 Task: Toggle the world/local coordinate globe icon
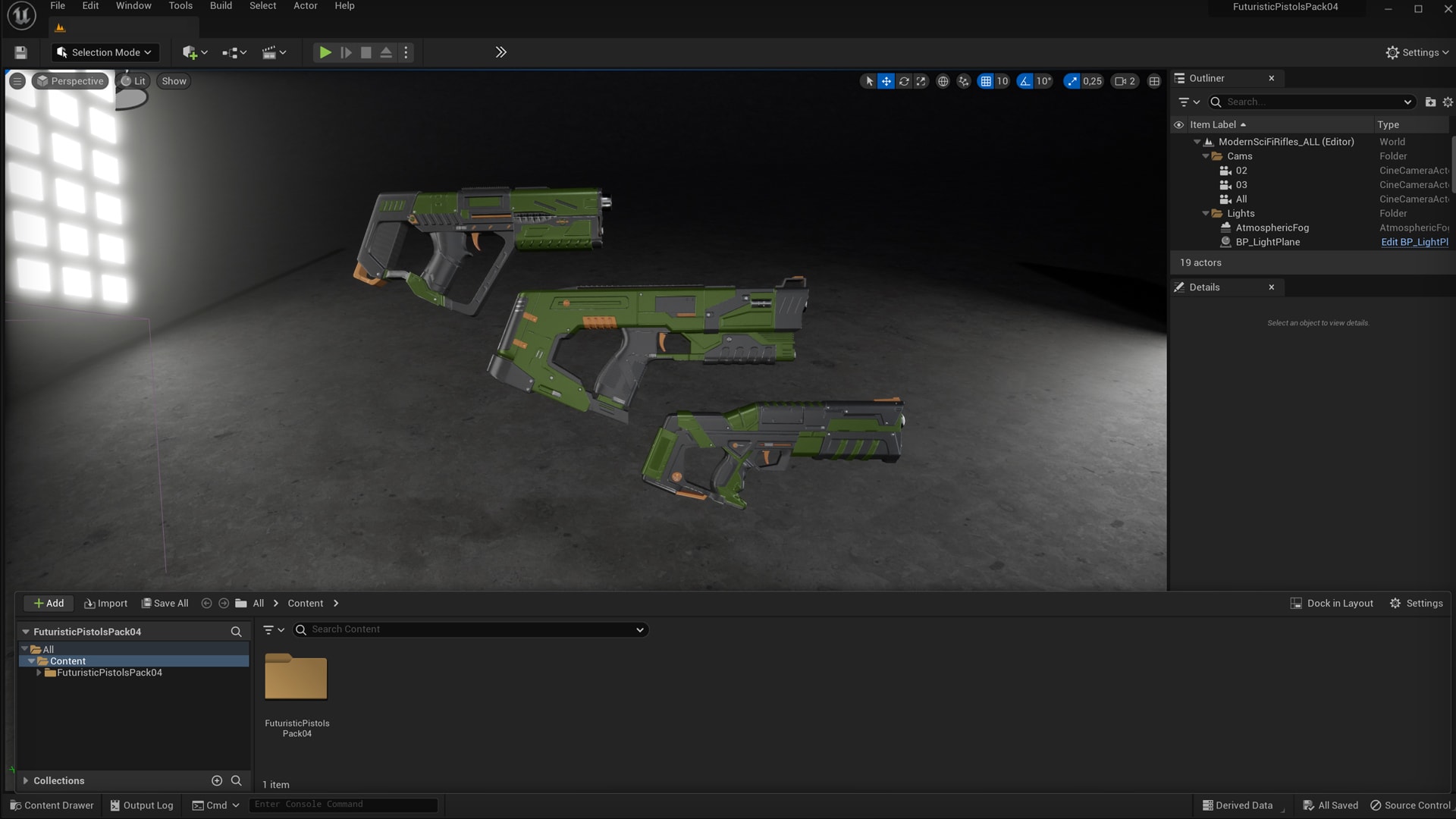(x=943, y=81)
